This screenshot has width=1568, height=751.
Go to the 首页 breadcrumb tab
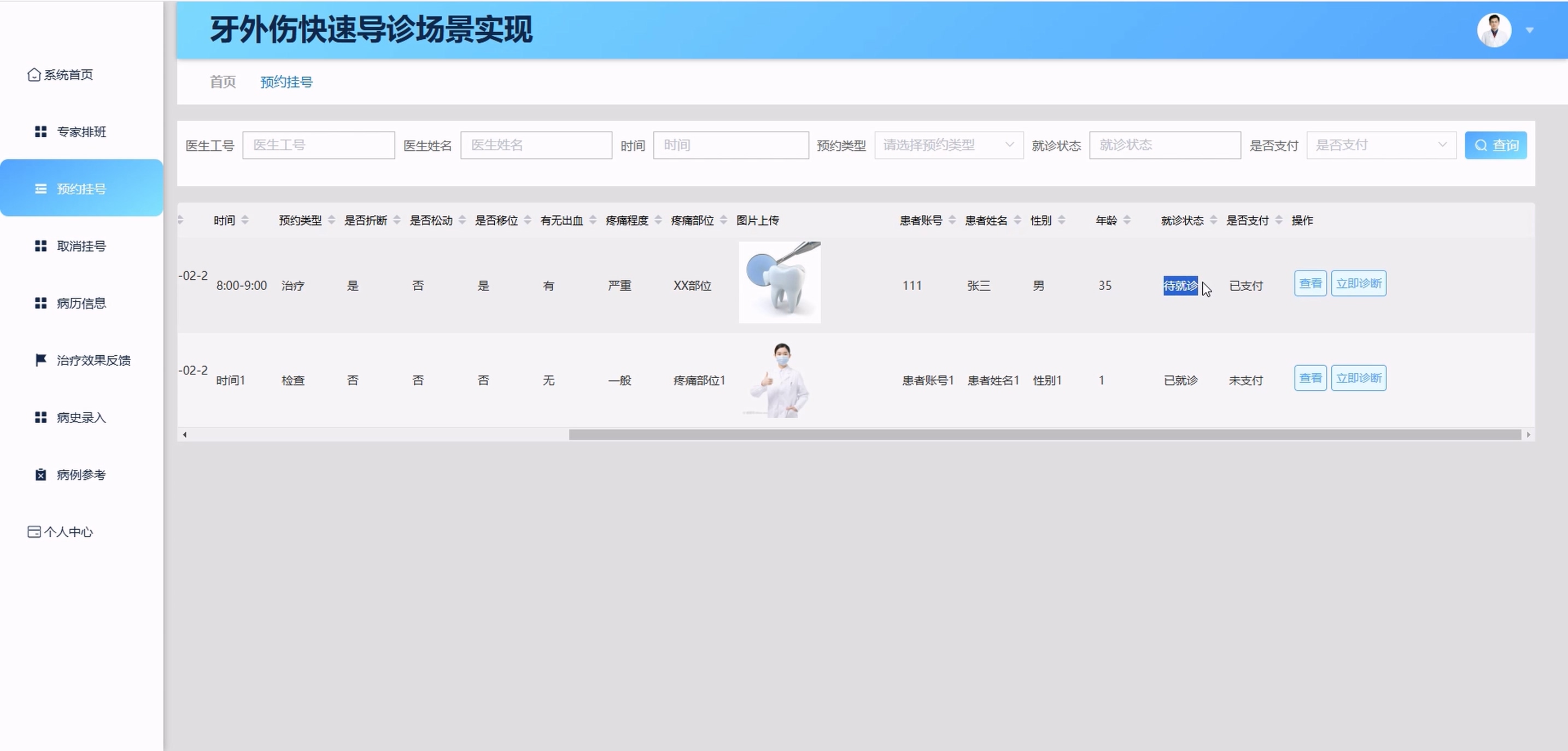point(223,82)
